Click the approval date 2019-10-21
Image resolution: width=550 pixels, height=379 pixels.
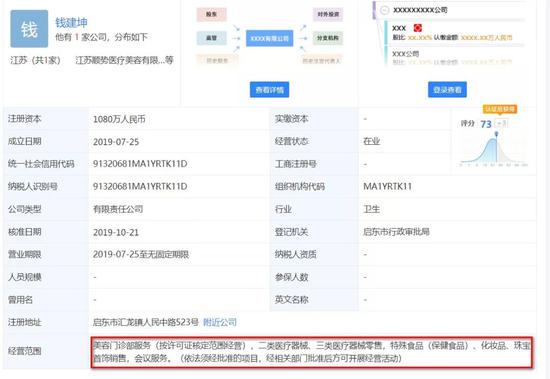[x=116, y=232]
